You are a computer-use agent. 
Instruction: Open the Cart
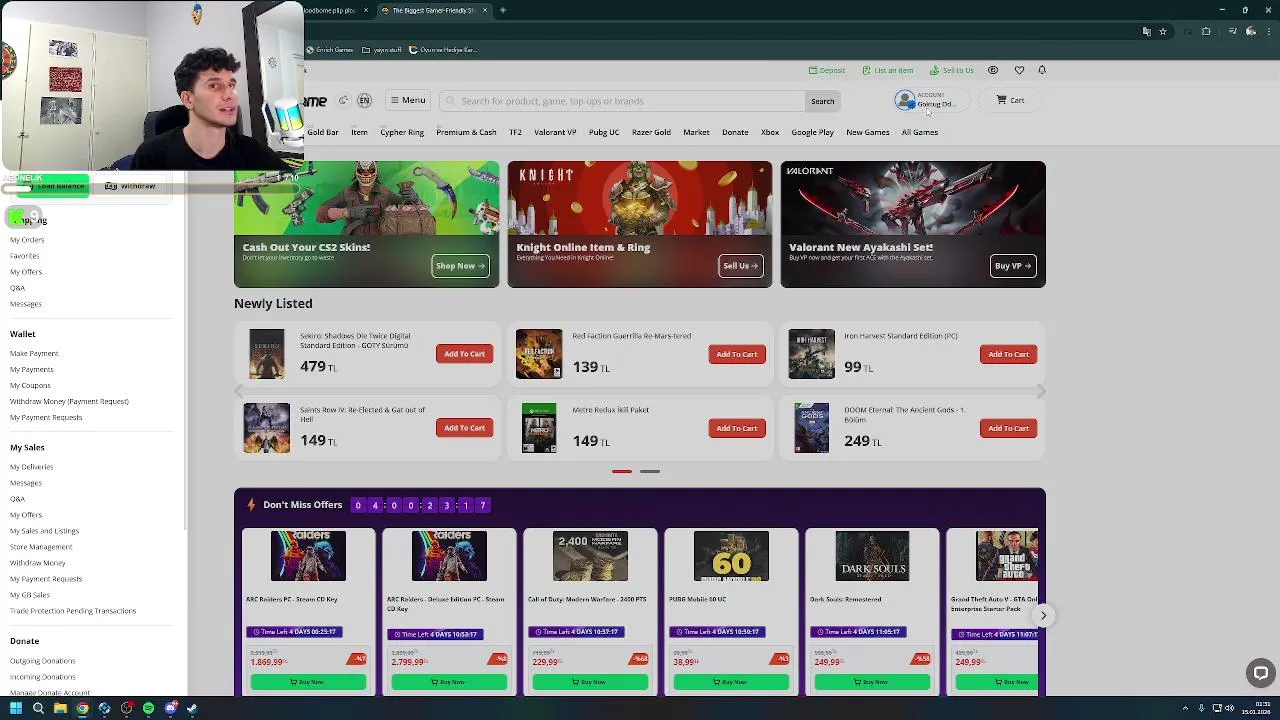(1010, 100)
